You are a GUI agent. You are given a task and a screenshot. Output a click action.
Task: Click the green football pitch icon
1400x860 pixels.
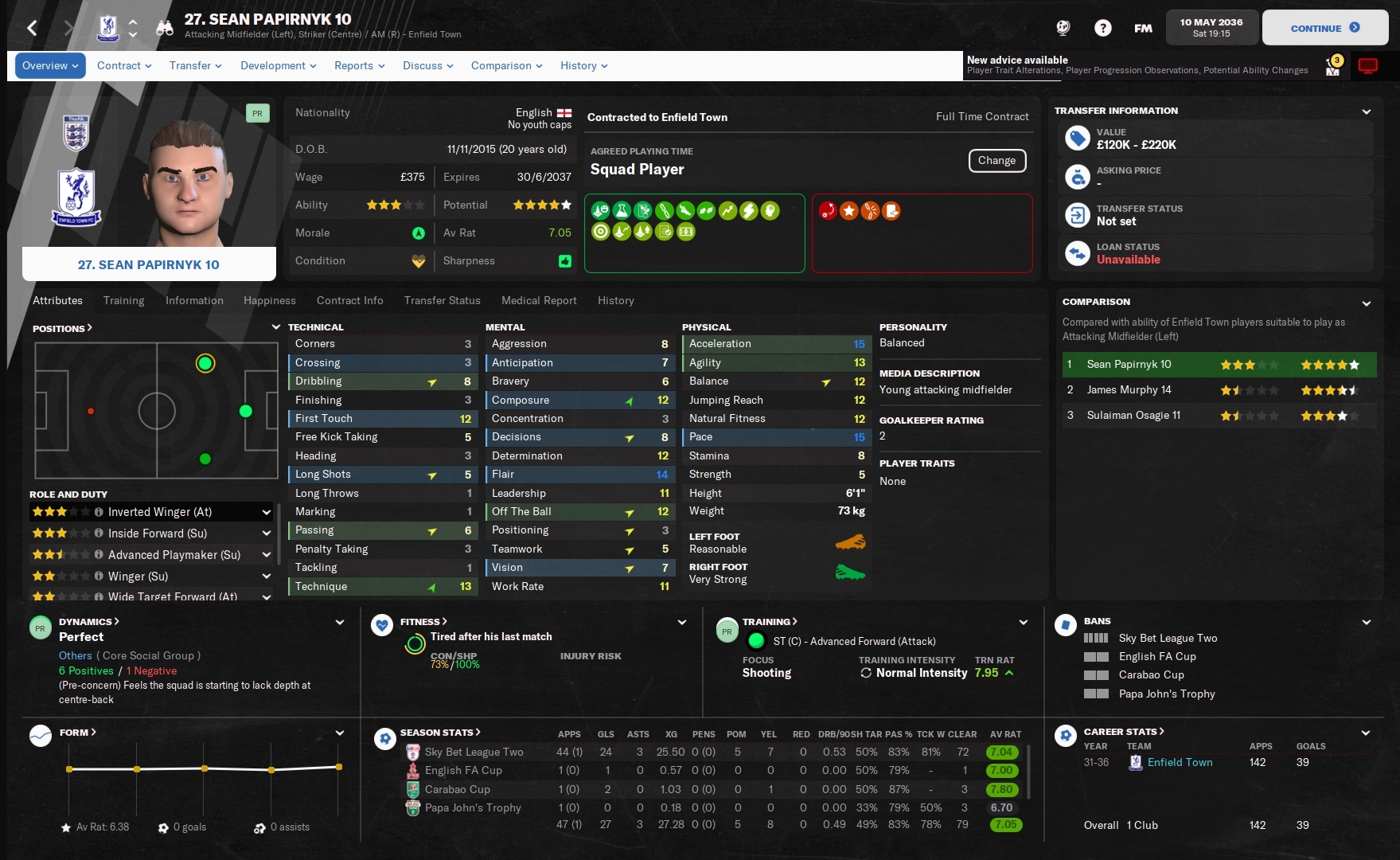point(685,232)
